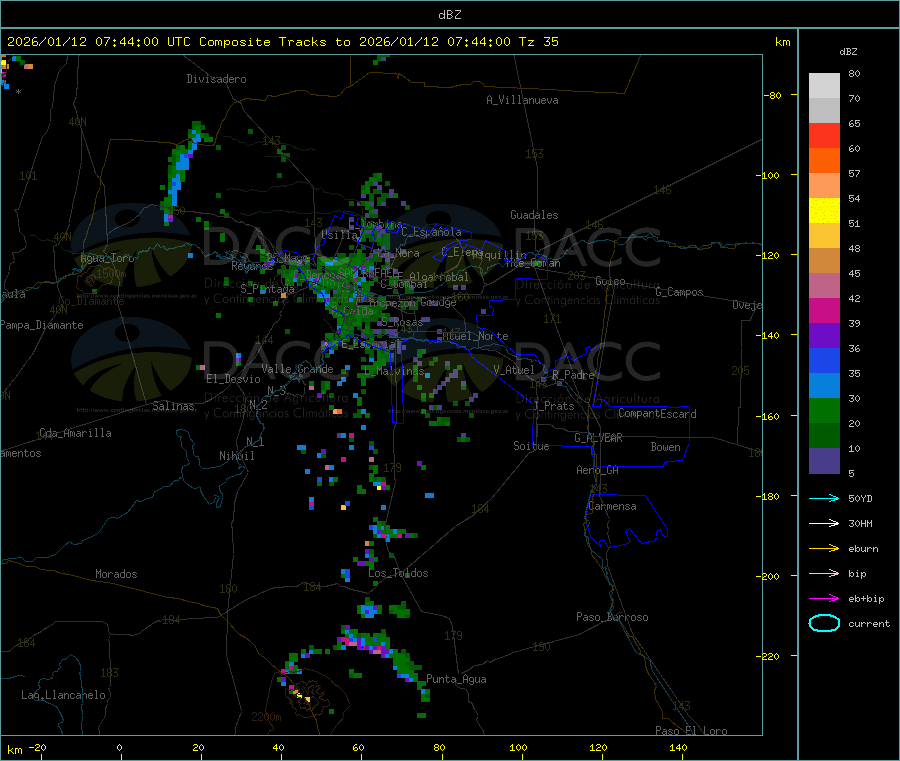
Task: Click the yellow eburn arrow in legend
Action: (824, 548)
